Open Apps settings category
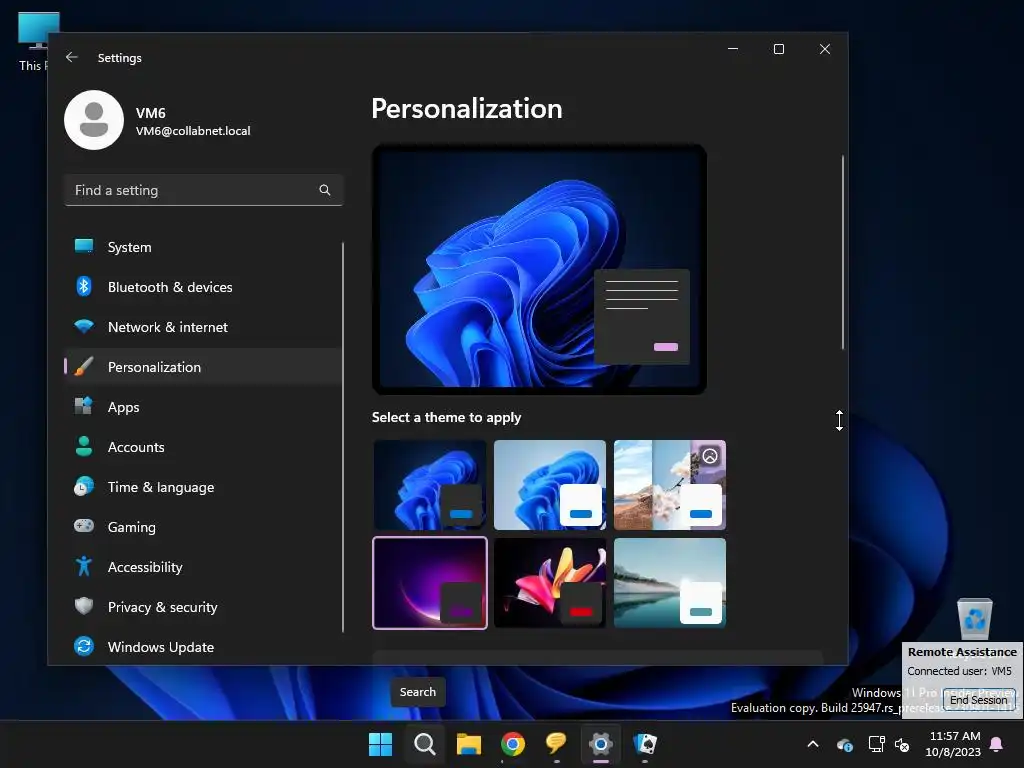 click(203, 407)
